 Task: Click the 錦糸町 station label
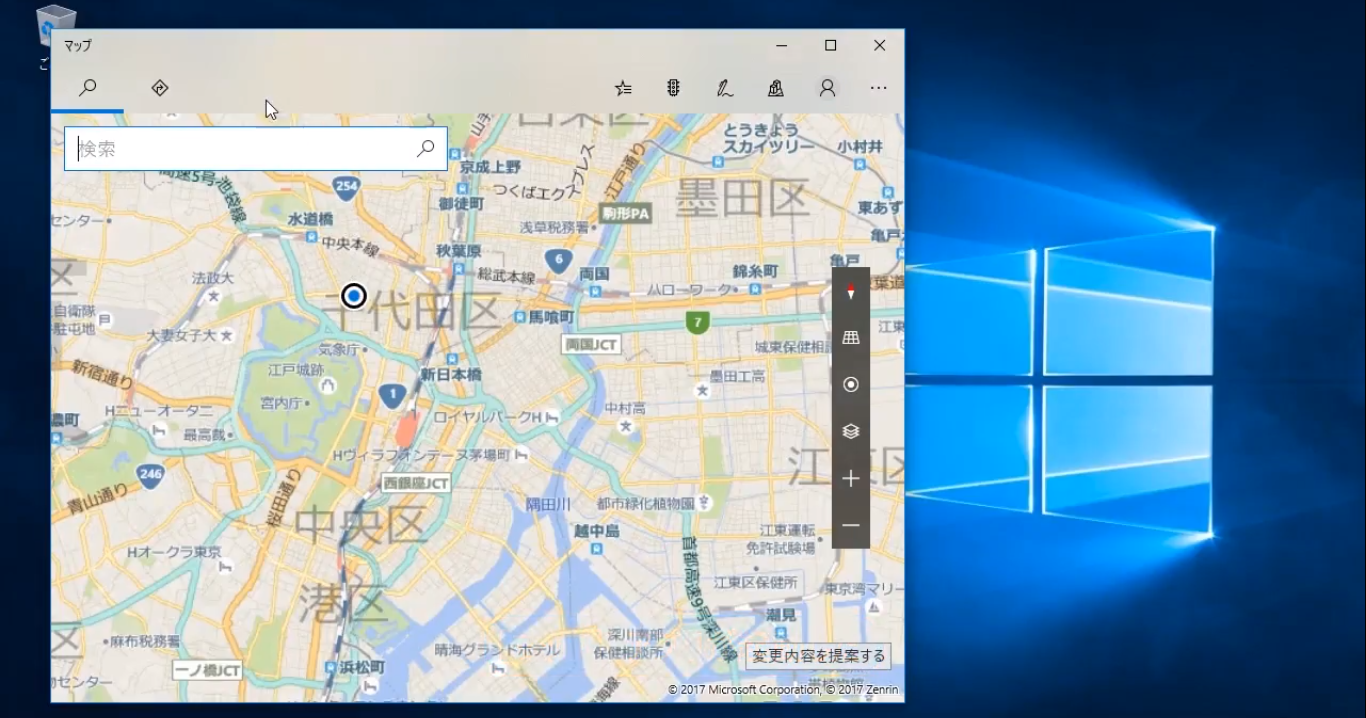[x=755, y=271]
